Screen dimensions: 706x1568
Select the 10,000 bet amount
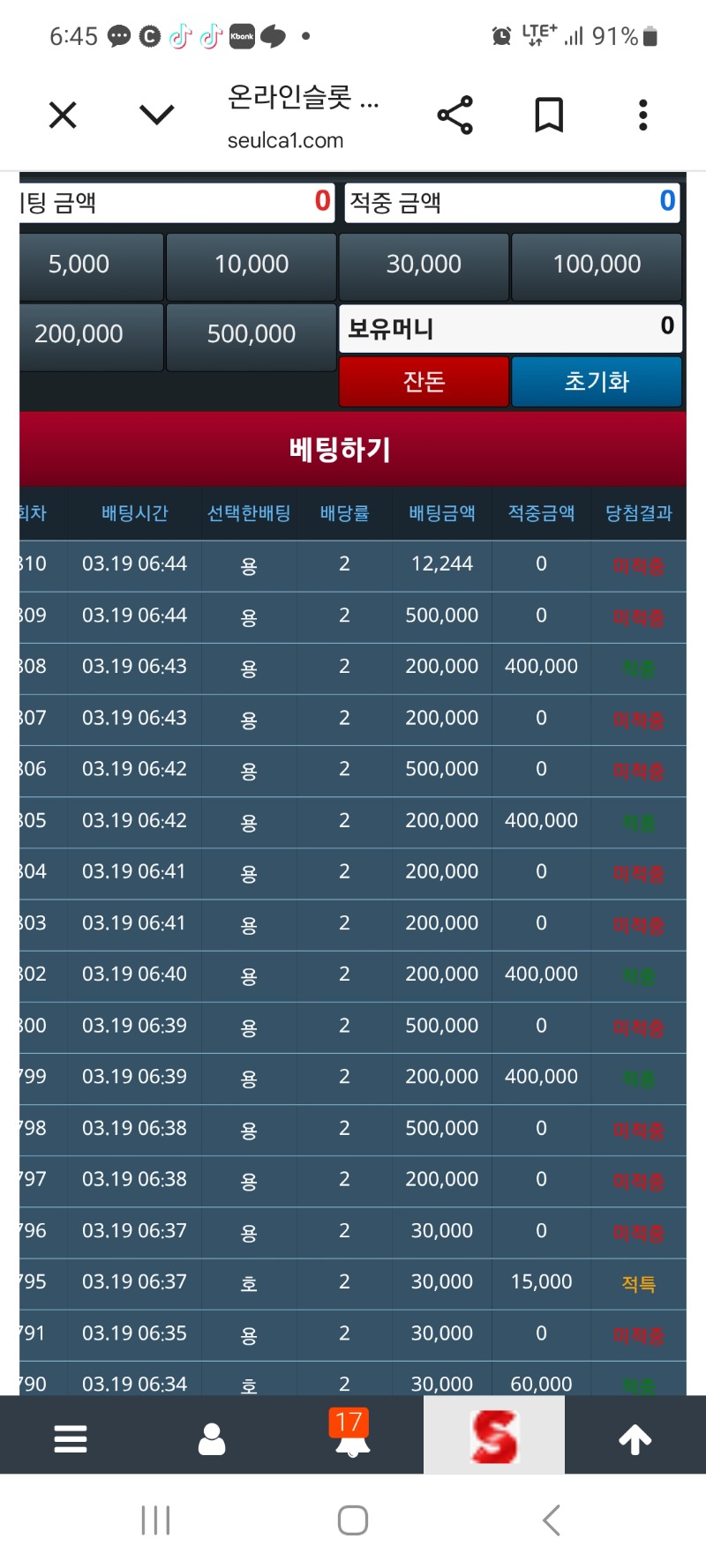click(x=252, y=265)
